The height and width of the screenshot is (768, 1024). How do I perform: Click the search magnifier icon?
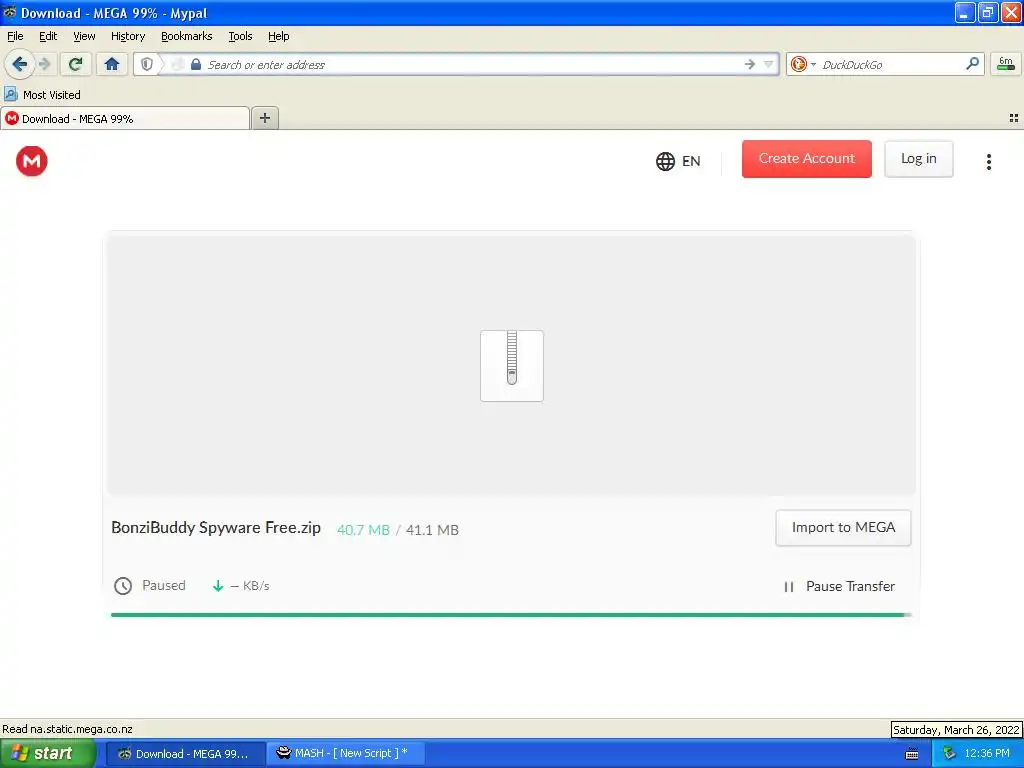[x=972, y=63]
